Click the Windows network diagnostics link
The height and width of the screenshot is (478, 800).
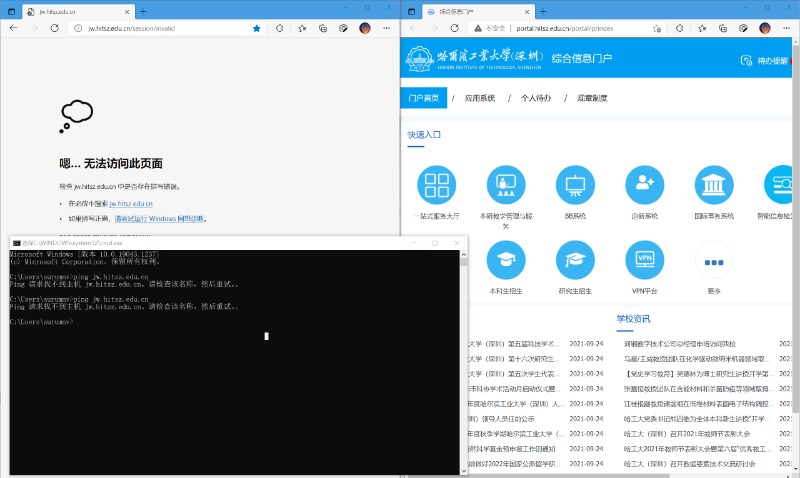point(159,218)
